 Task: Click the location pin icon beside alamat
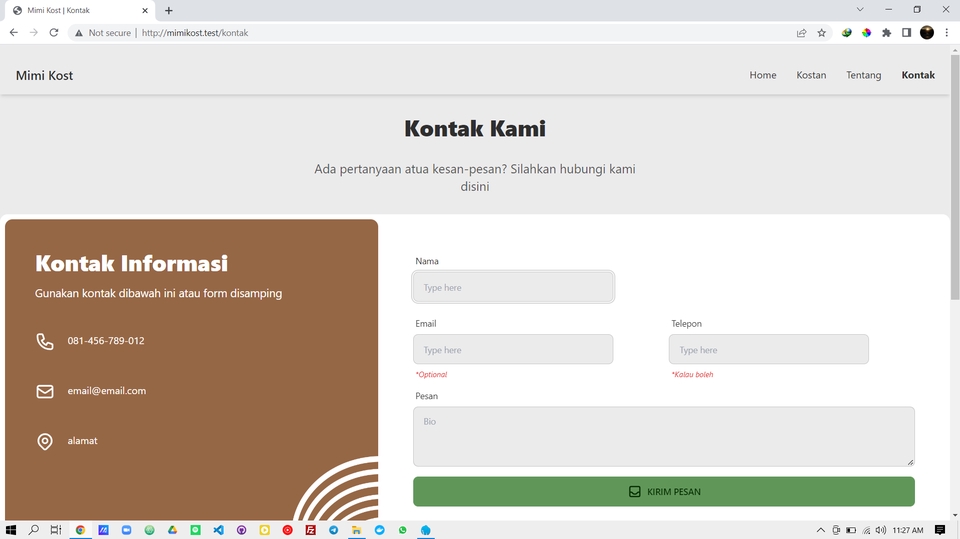click(x=45, y=442)
